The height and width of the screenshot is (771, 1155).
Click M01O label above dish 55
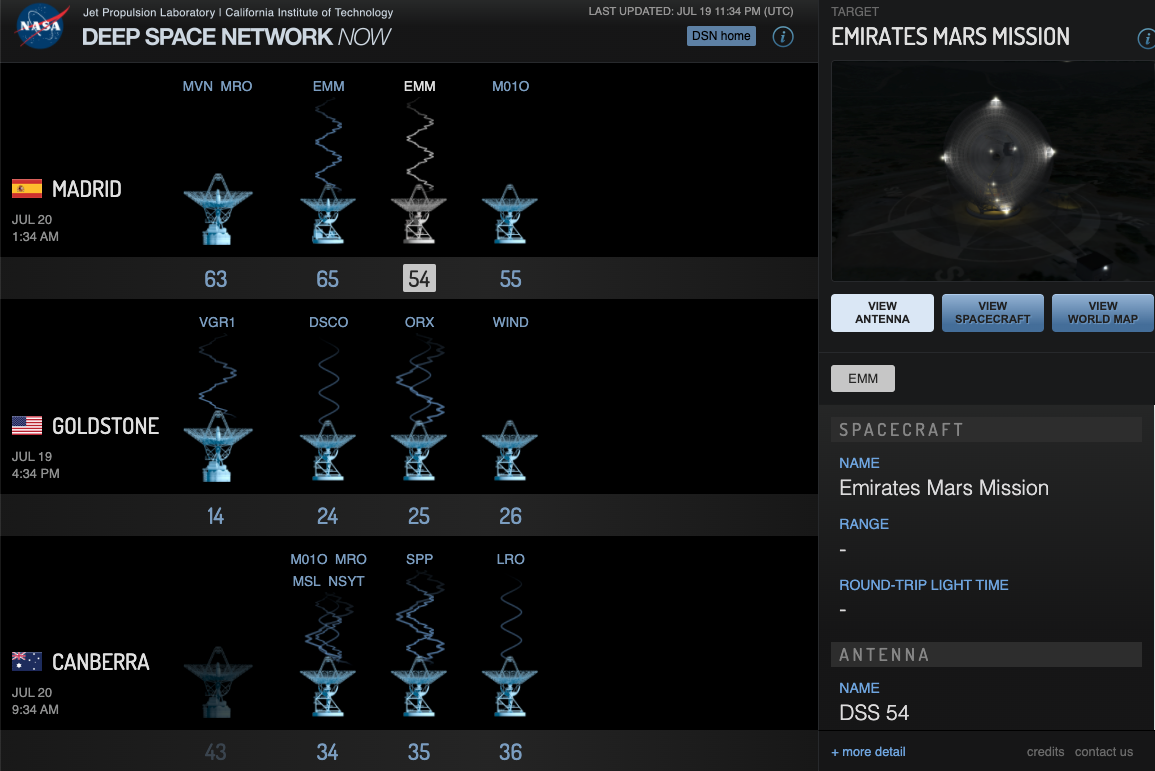point(510,86)
